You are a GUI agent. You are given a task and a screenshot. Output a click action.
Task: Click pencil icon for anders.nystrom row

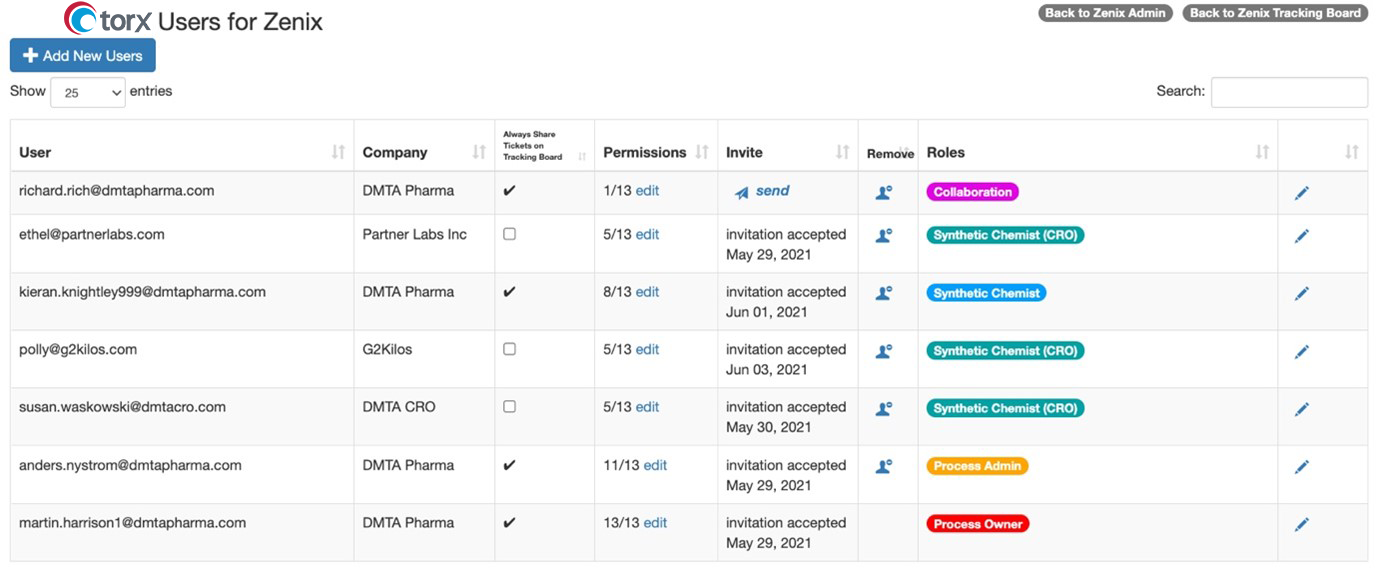click(x=1301, y=467)
